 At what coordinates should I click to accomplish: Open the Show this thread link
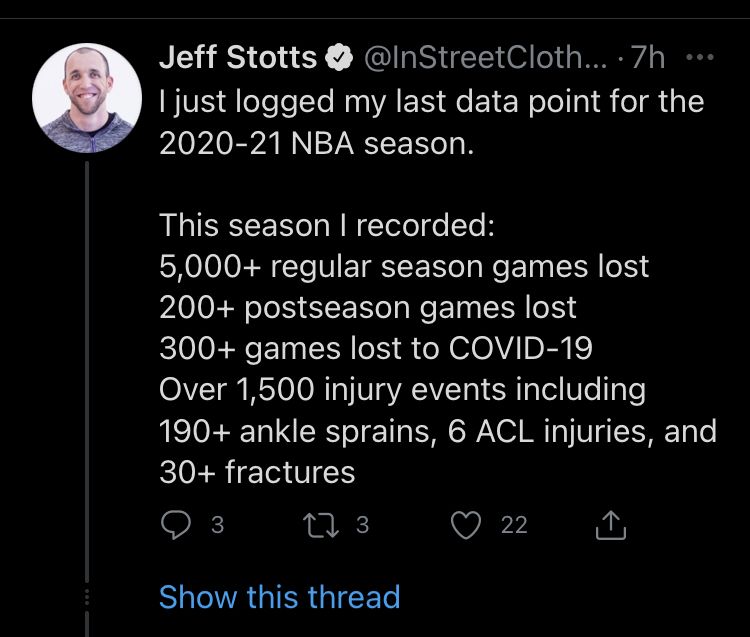tap(279, 597)
